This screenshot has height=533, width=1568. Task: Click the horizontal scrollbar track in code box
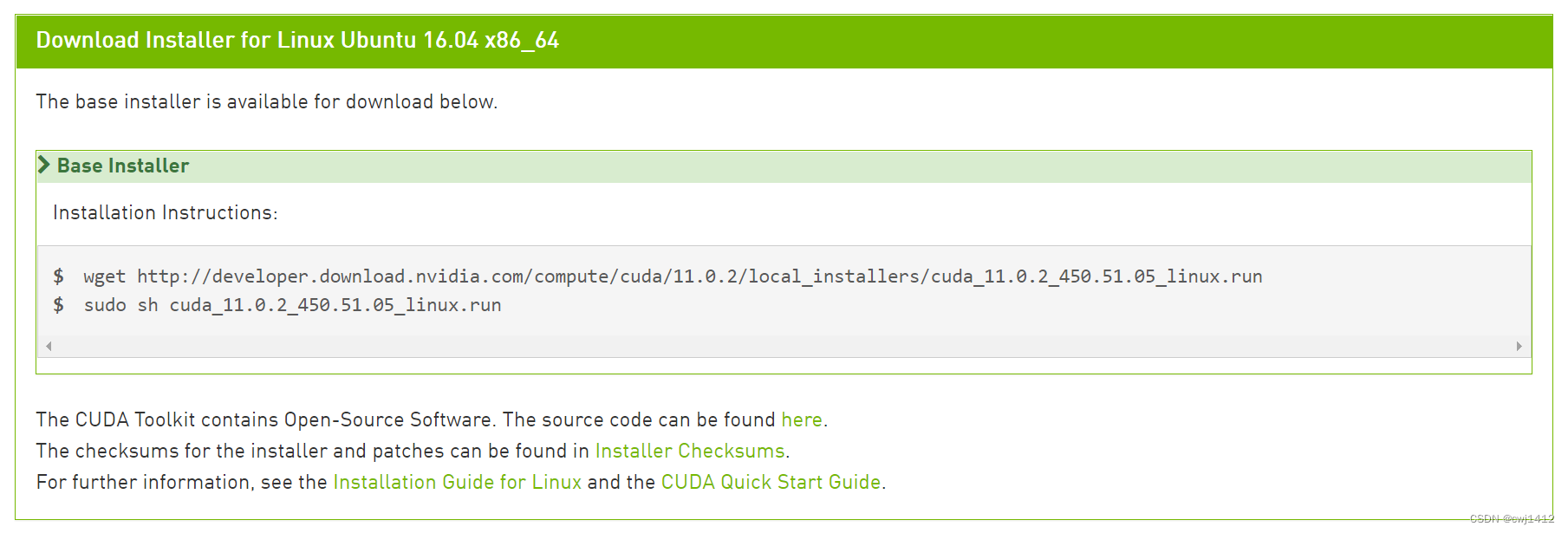[784, 346]
